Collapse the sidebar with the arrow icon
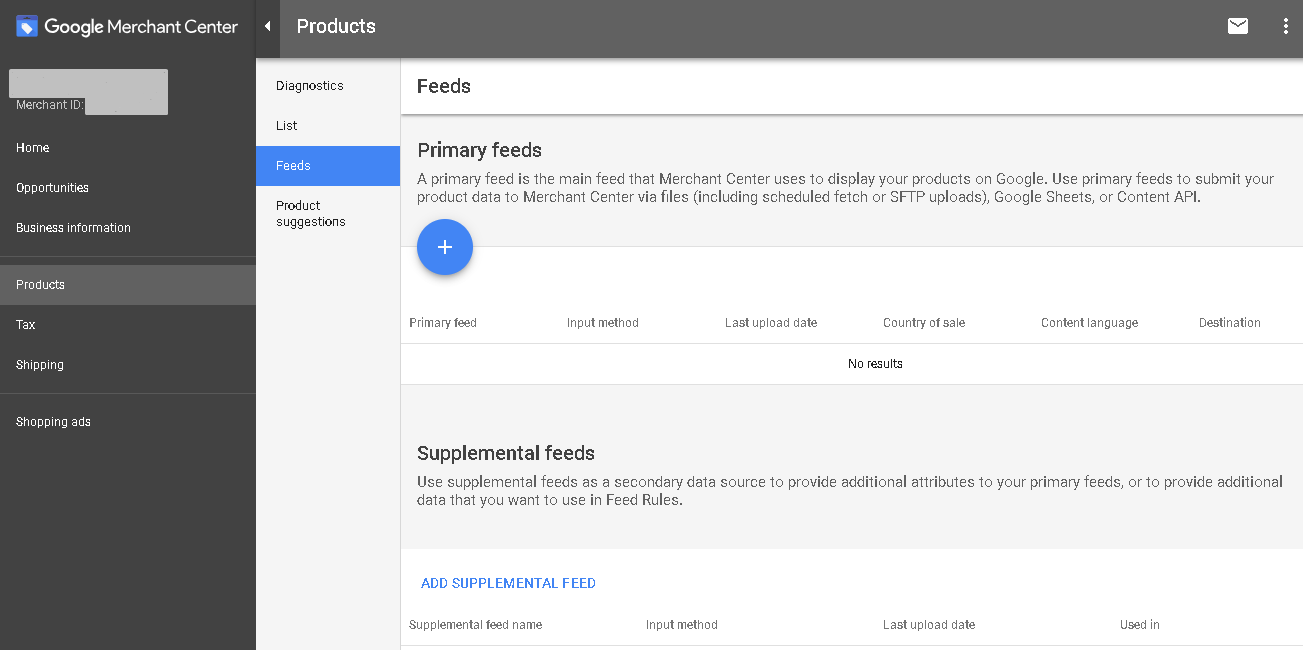Viewport: 1303px width, 650px height. point(268,27)
